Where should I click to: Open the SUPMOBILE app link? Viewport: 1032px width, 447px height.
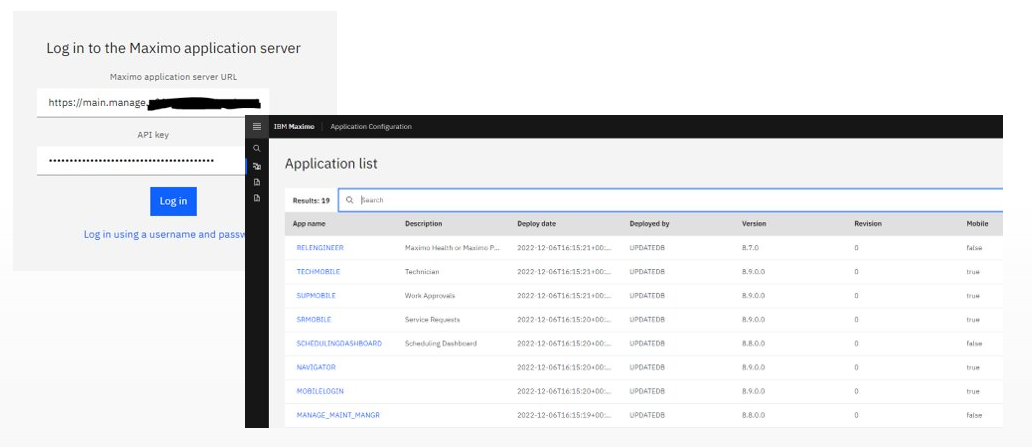(x=316, y=296)
